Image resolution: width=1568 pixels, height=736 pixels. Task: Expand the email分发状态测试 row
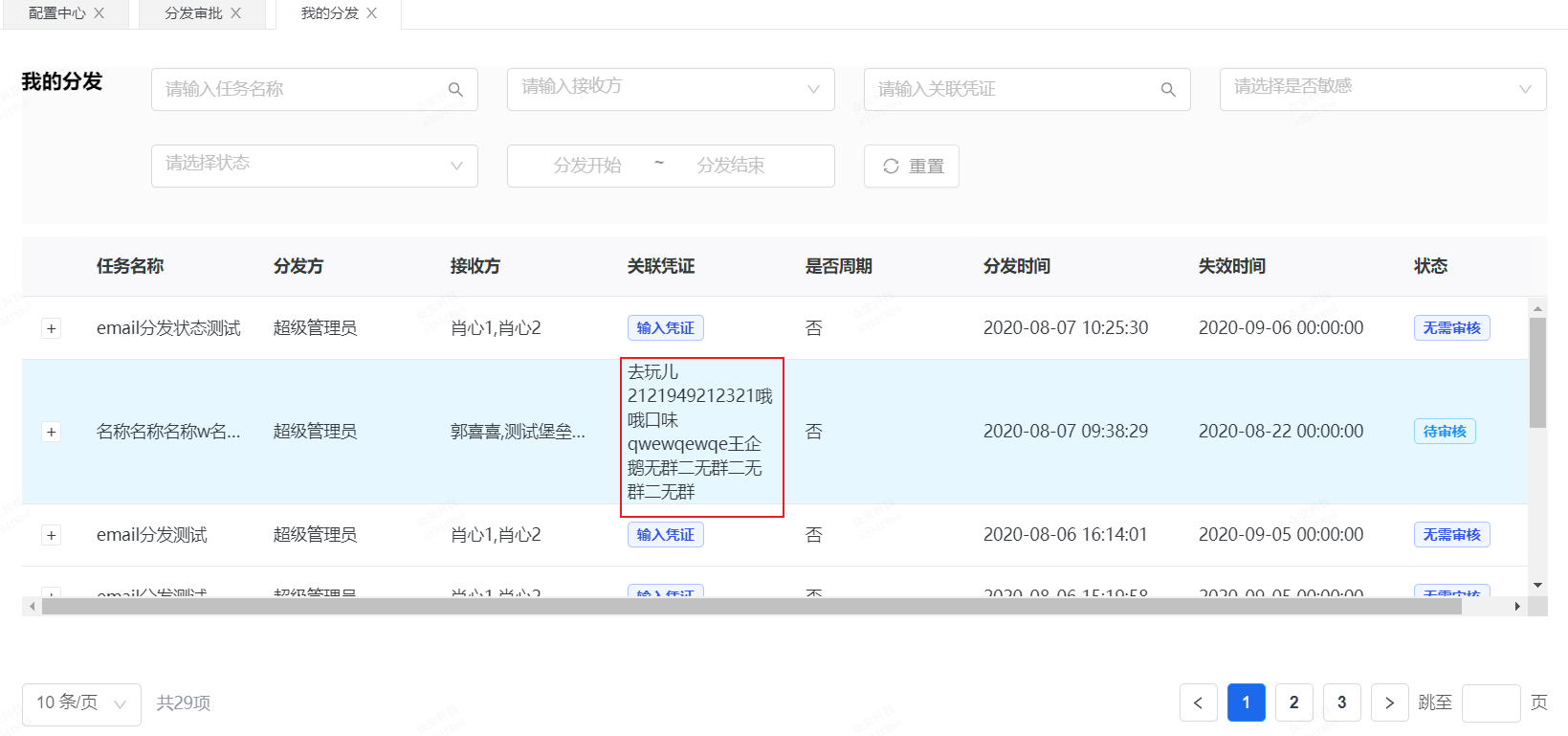click(52, 328)
